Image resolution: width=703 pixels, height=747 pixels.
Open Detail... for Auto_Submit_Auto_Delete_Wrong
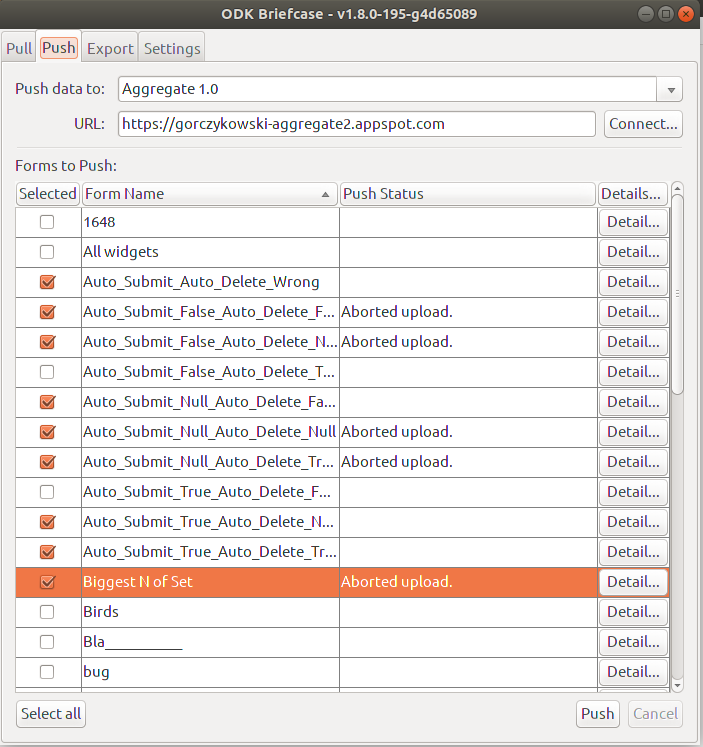coord(633,282)
